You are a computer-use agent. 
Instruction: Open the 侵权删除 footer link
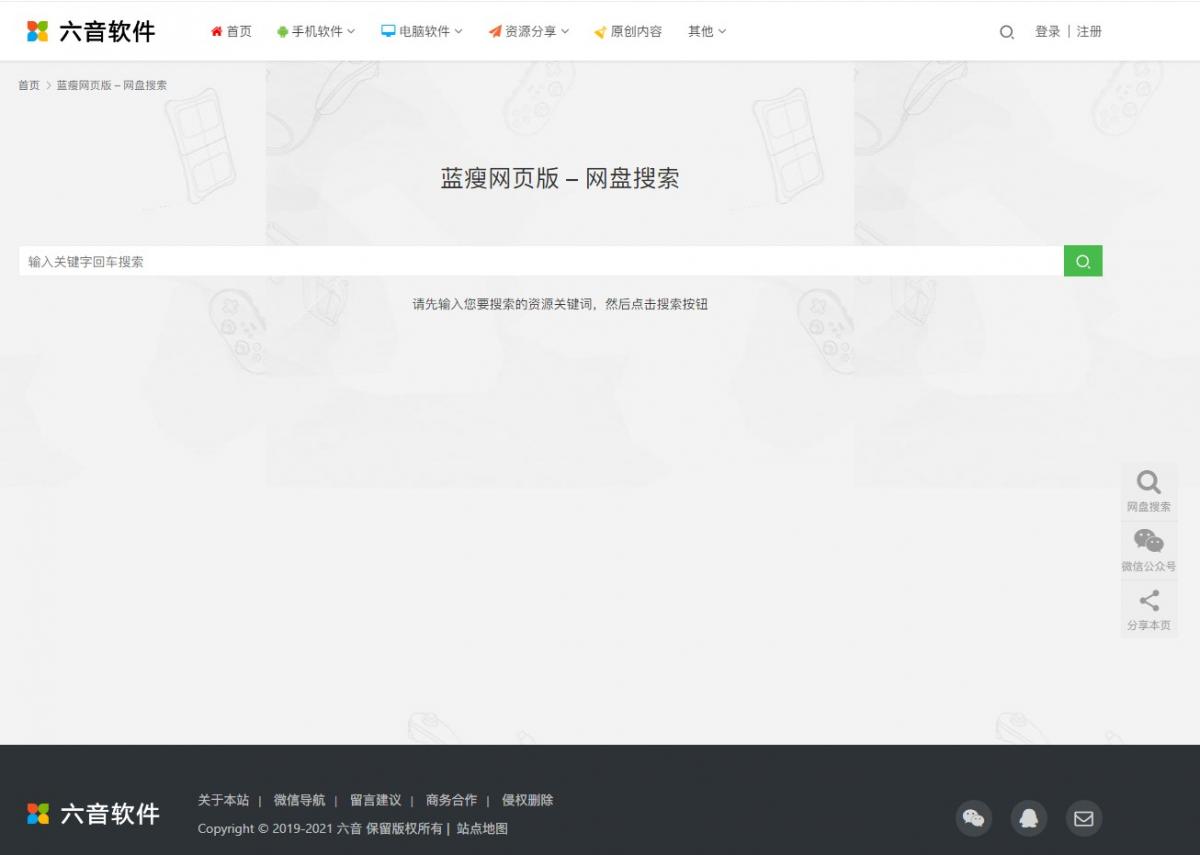pos(527,800)
